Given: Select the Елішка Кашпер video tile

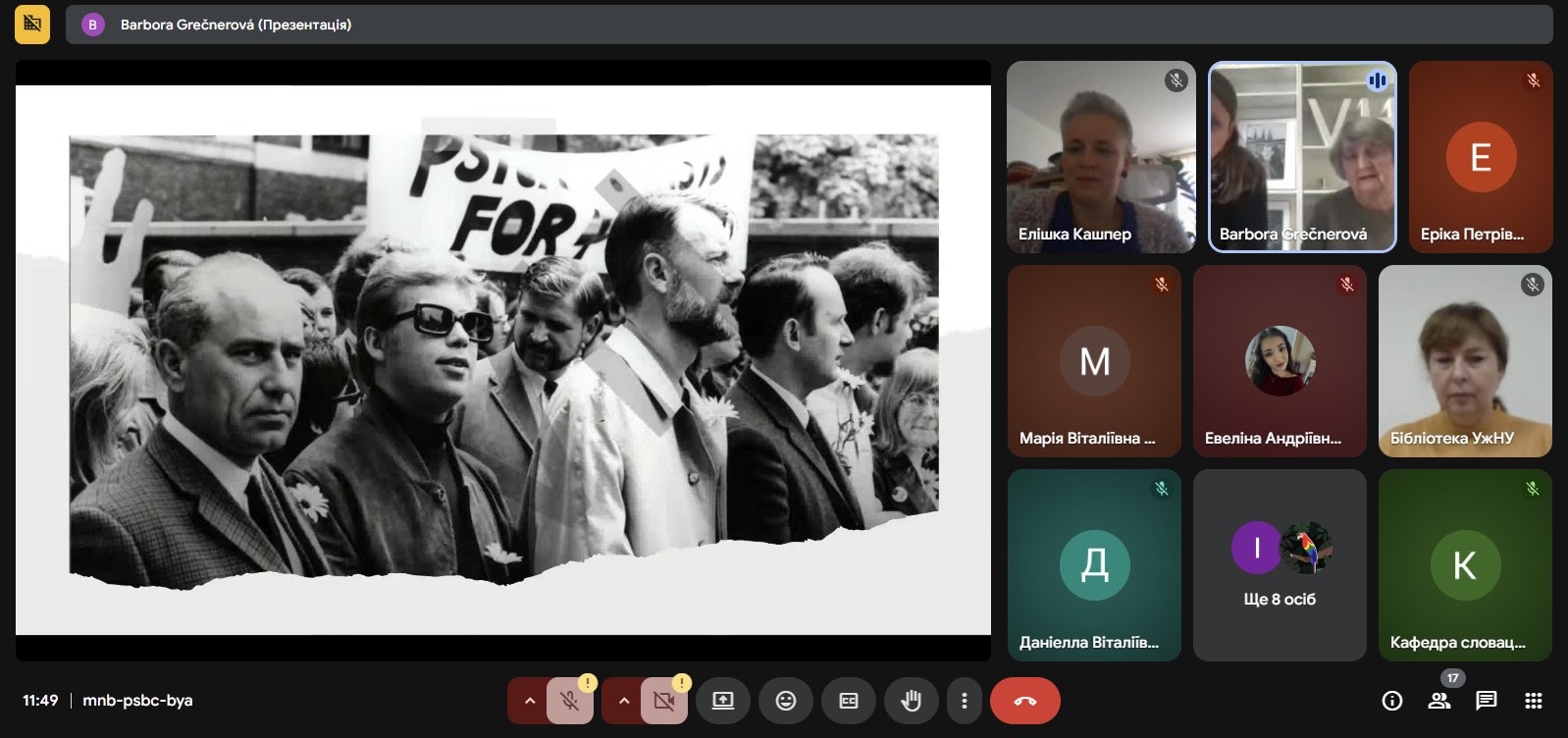Looking at the screenshot, I should tap(1101, 157).
